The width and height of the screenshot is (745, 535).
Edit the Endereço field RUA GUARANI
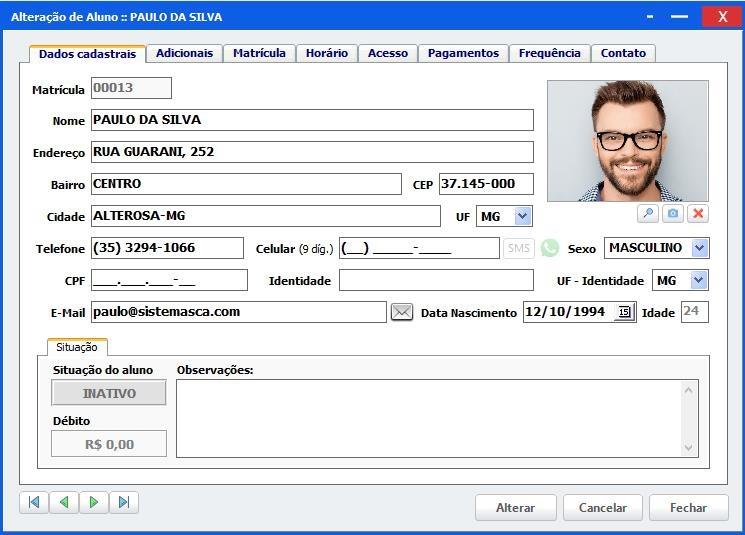pyautogui.click(x=312, y=152)
